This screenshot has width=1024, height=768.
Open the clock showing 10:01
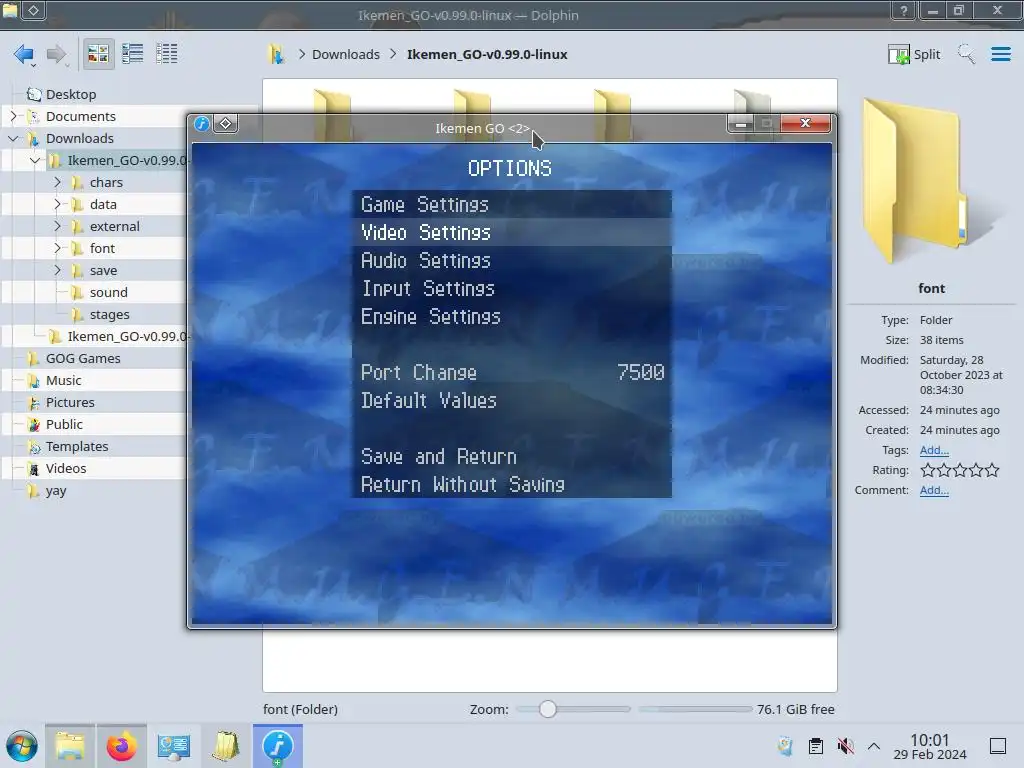click(x=930, y=746)
